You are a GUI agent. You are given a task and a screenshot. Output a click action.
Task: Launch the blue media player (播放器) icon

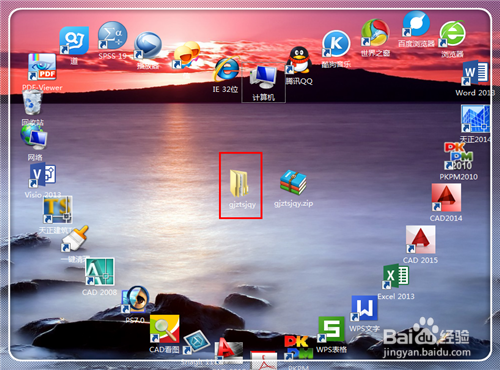[x=148, y=46]
